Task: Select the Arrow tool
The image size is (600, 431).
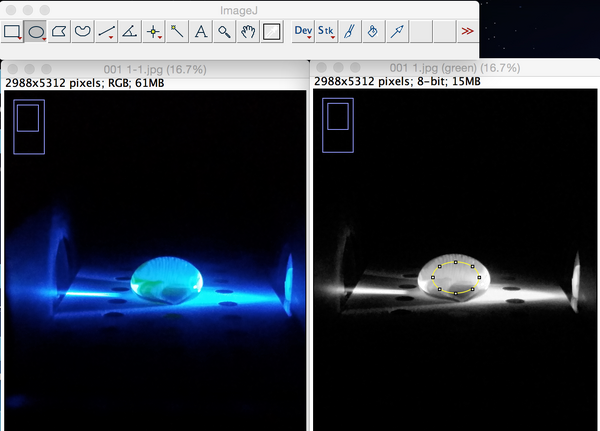Action: (x=397, y=32)
